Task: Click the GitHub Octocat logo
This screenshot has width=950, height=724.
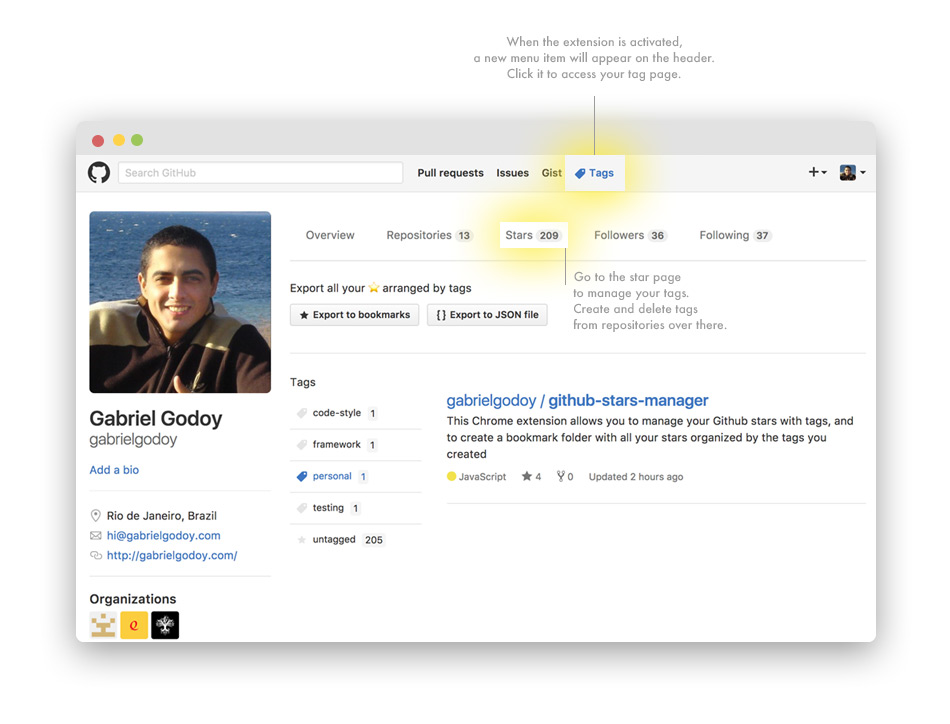Action: point(98,172)
